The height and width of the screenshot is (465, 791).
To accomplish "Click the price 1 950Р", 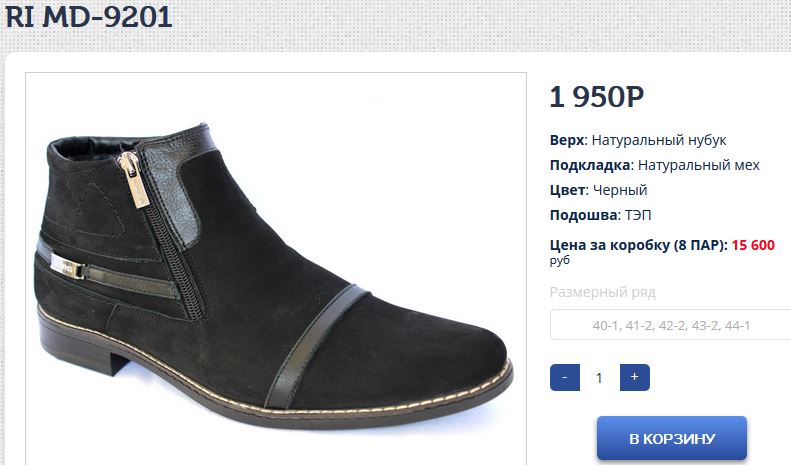I will pyautogui.click(x=597, y=96).
